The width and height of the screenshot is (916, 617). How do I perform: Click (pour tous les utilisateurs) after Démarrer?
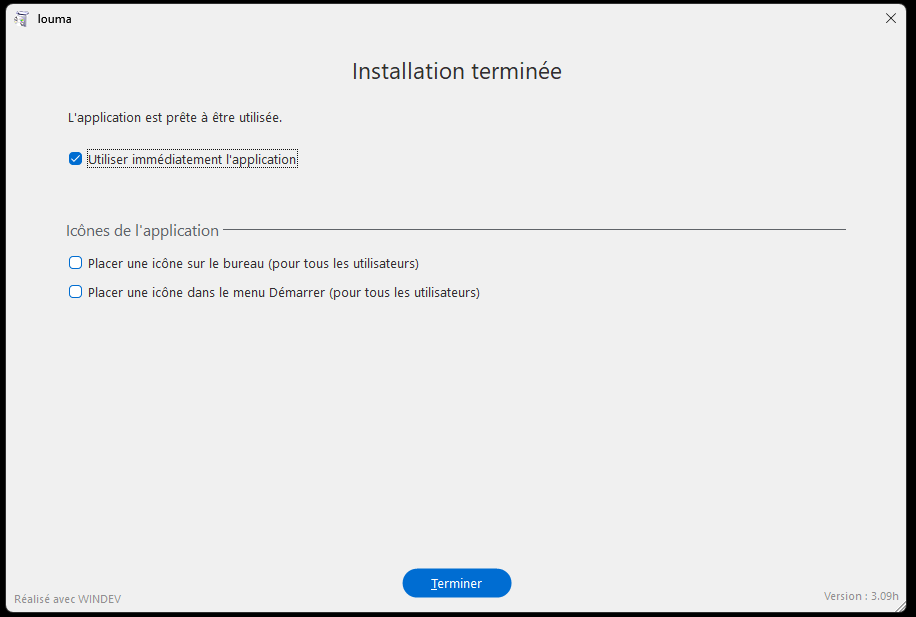(x=405, y=292)
